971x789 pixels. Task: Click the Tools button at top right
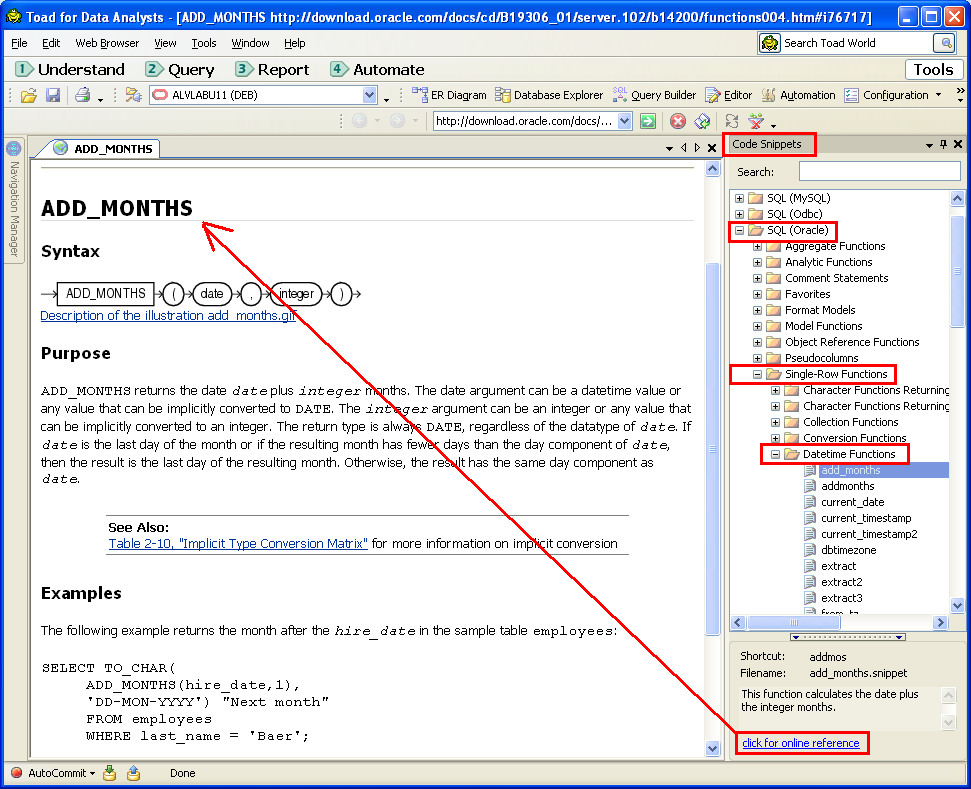(x=934, y=69)
